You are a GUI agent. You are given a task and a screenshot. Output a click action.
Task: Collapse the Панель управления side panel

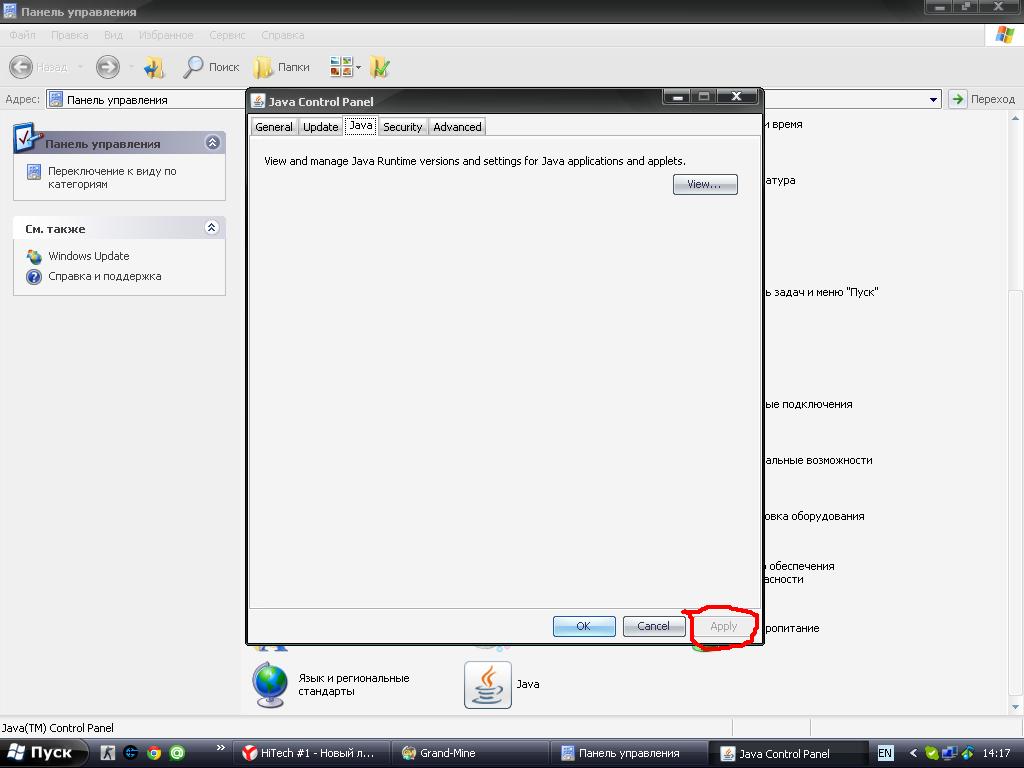click(212, 142)
